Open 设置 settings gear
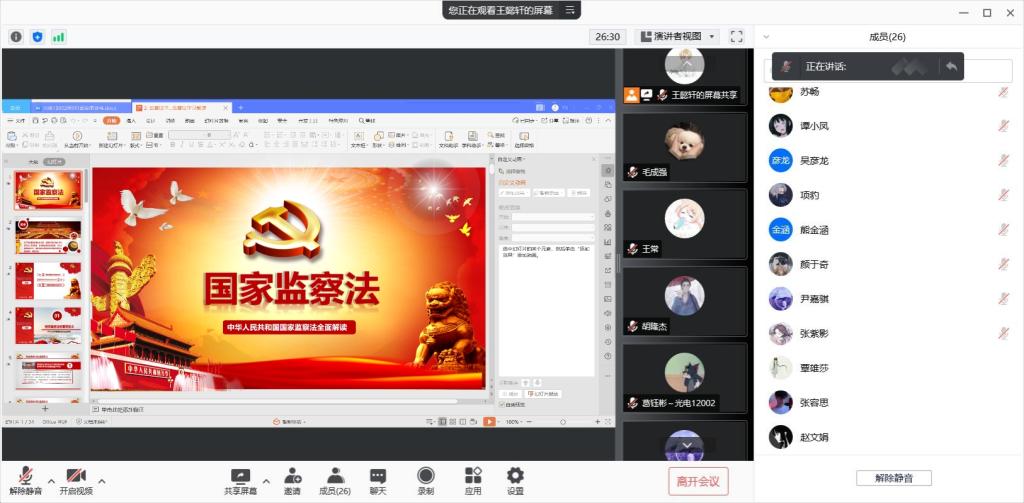The height and width of the screenshot is (503, 1024). click(515, 480)
